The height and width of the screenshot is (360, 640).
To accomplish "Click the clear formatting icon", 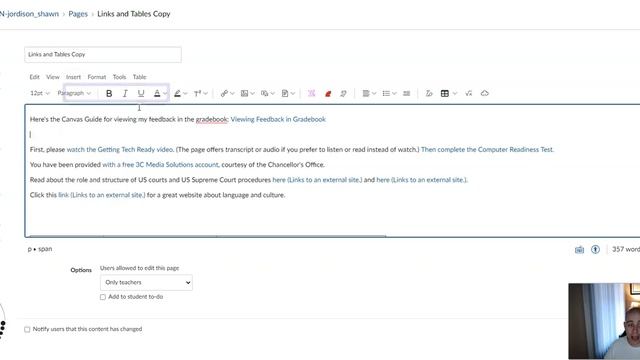I will [x=429, y=93].
